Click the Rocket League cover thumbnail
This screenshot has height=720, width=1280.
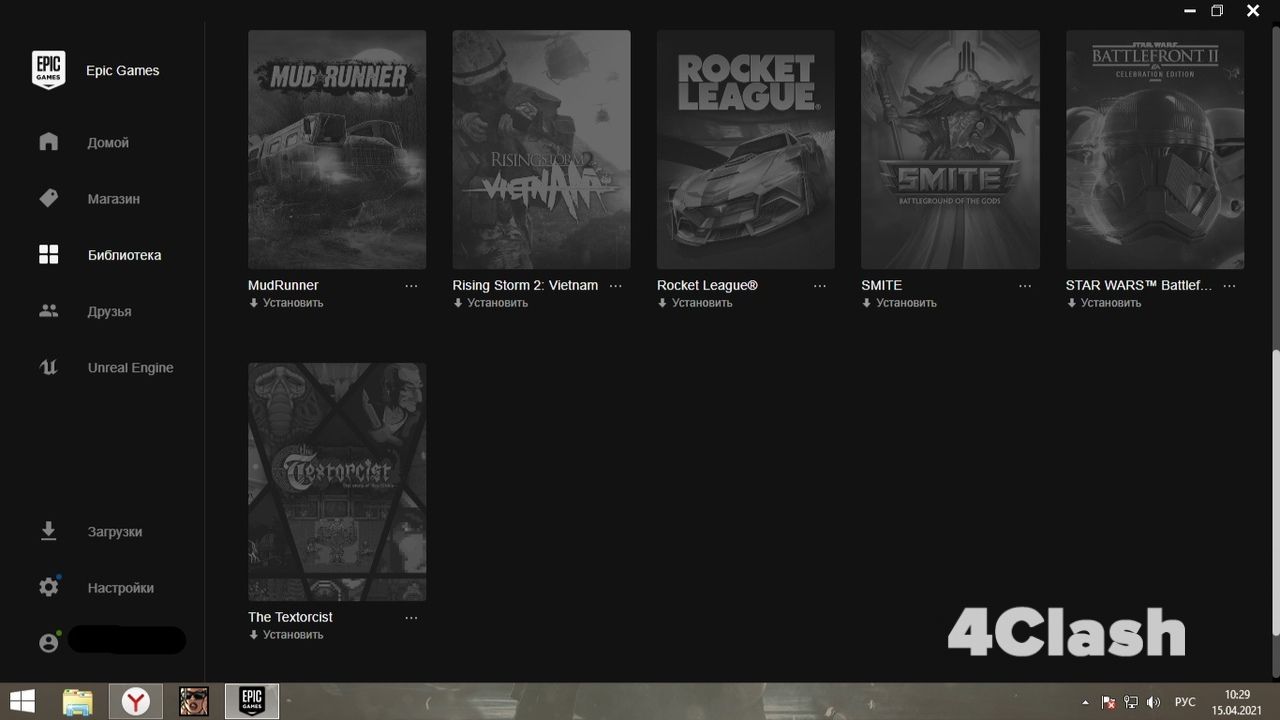[x=746, y=149]
